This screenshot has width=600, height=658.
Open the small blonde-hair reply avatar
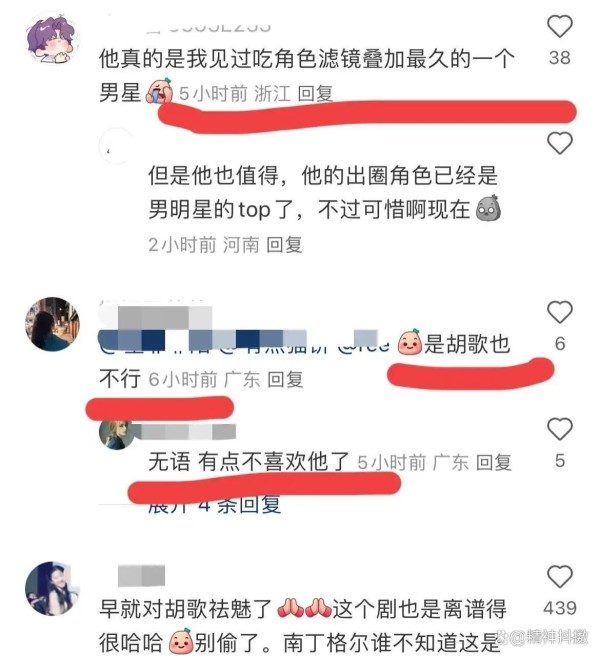[116, 434]
